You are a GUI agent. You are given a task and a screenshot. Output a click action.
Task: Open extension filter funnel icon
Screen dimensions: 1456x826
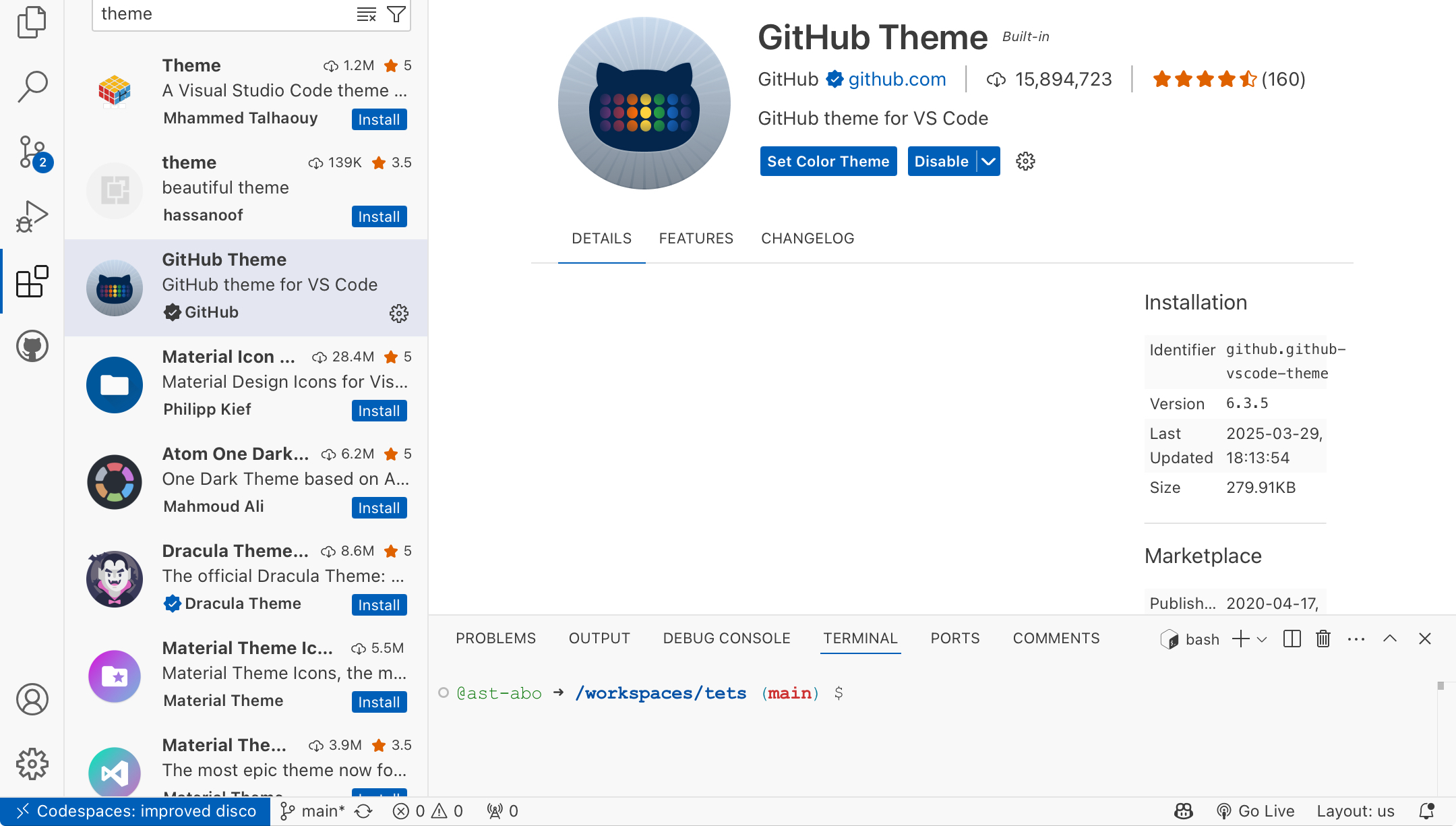pyautogui.click(x=396, y=14)
